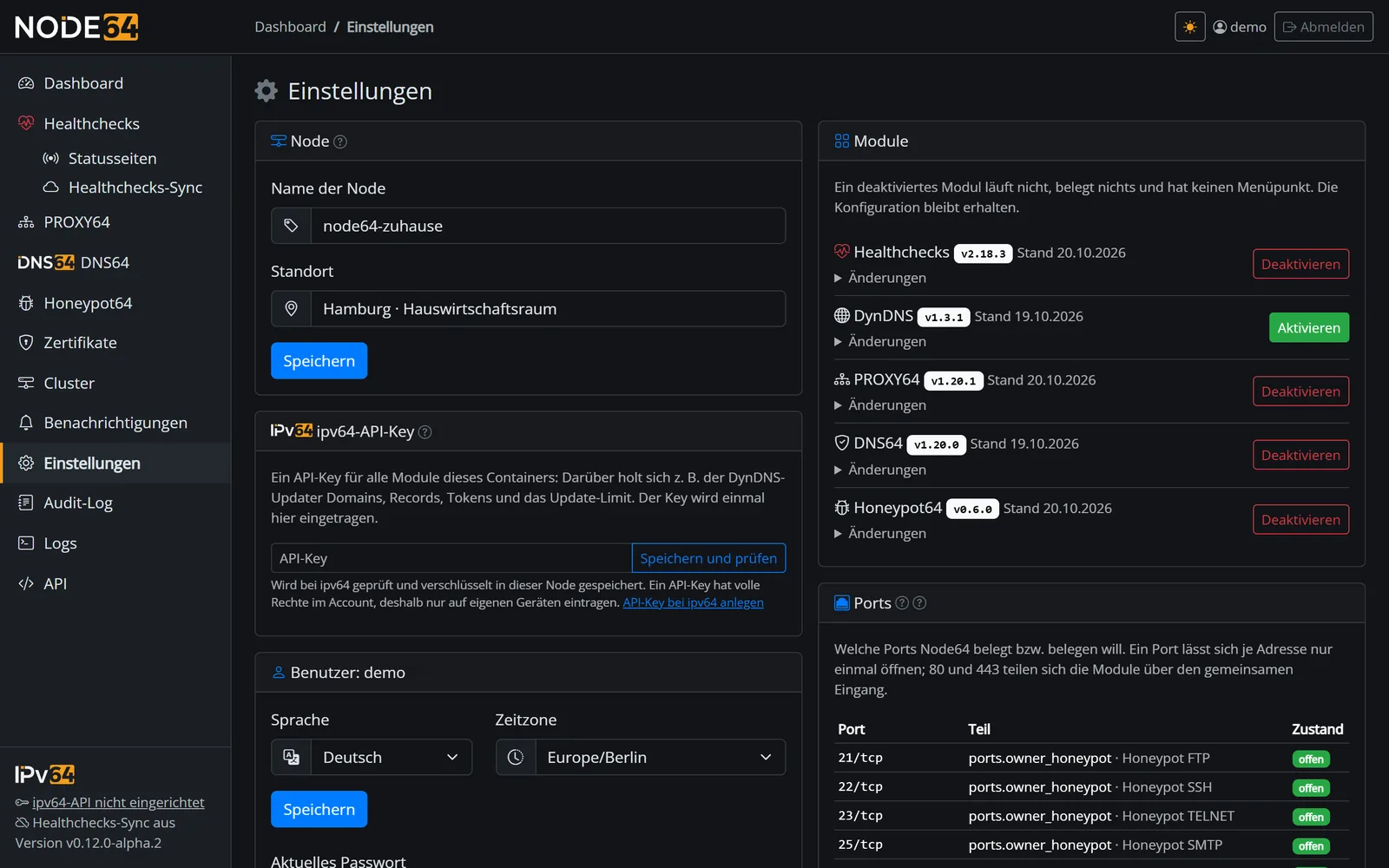Click the DynDNS globe icon in Module list
The height and width of the screenshot is (868, 1389).
pos(841,316)
